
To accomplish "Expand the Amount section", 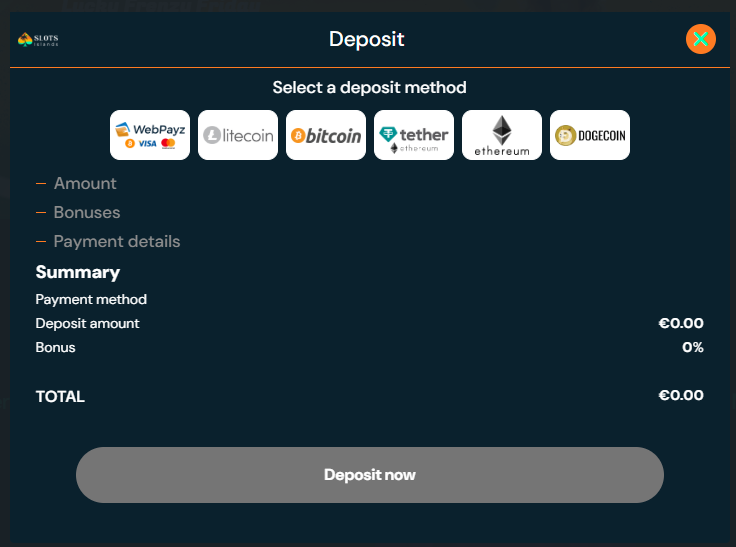I will pos(84,183).
